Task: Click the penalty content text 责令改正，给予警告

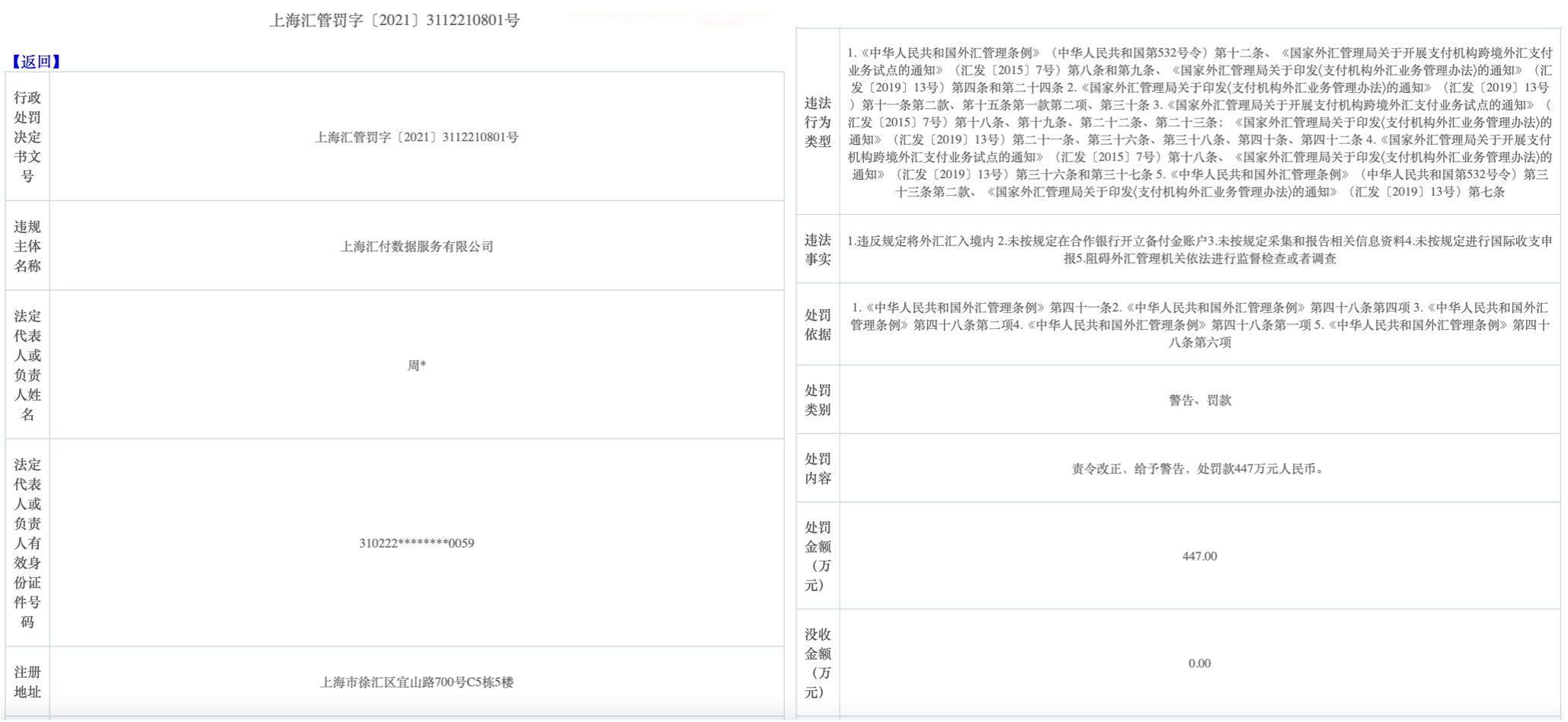Action: [1199, 469]
